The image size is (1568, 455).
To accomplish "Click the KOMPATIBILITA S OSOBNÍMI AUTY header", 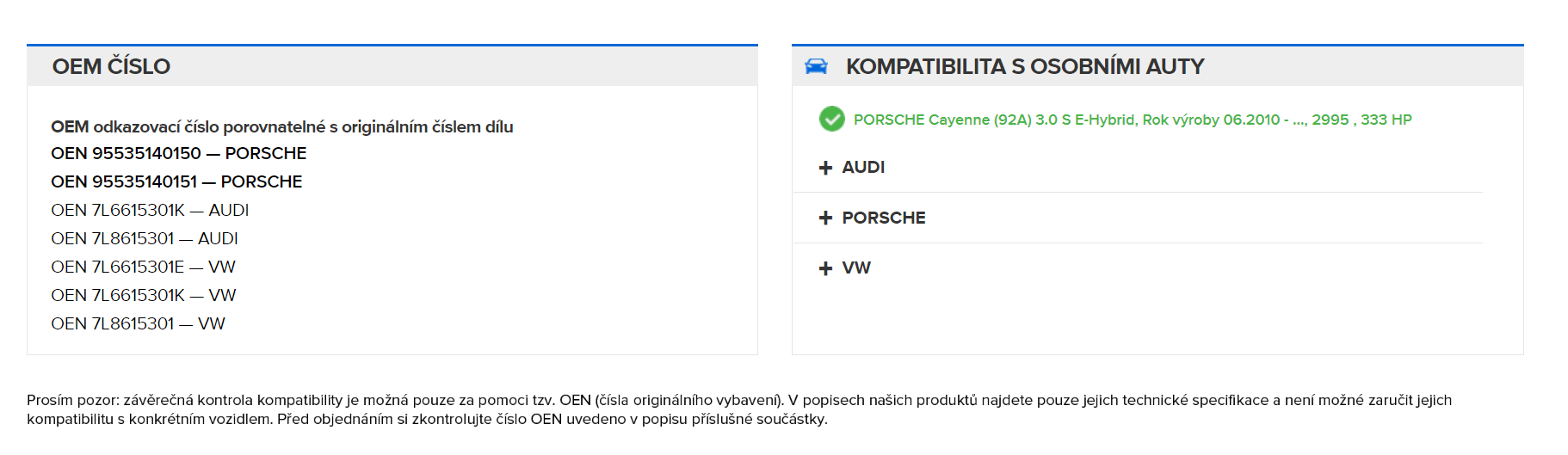I will coord(1024,66).
